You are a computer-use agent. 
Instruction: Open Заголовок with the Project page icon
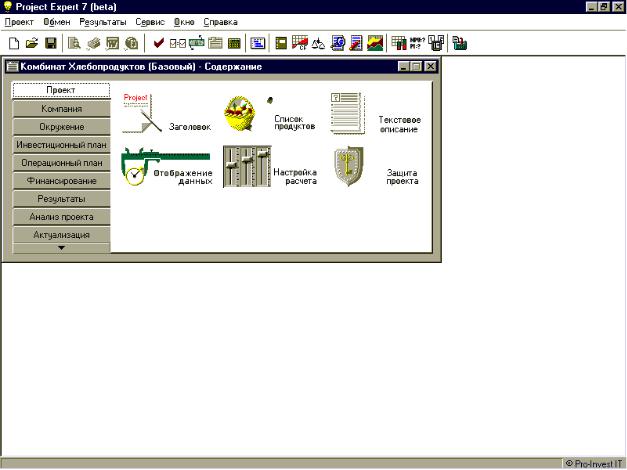click(141, 113)
